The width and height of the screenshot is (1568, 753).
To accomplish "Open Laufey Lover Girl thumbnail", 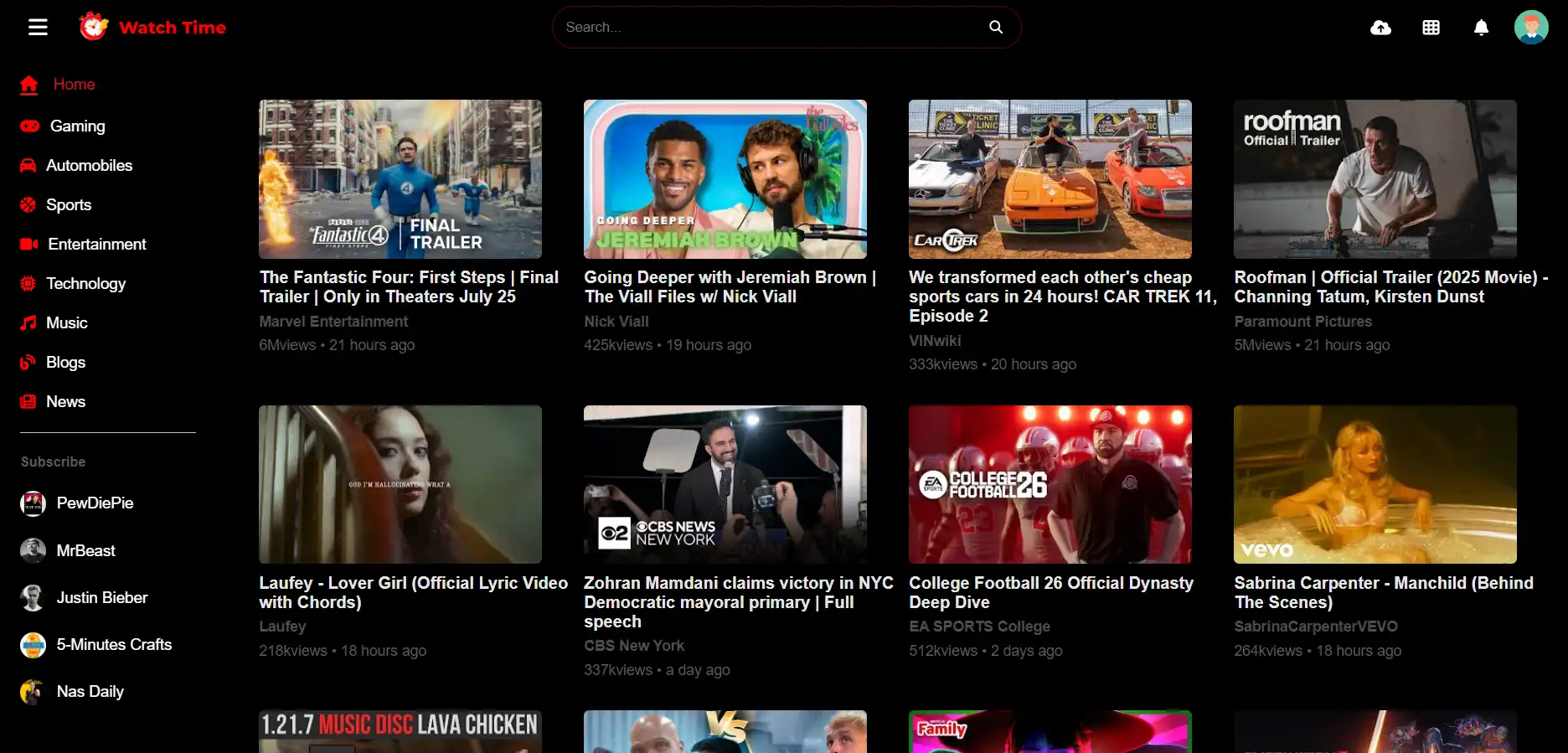I will [x=400, y=484].
